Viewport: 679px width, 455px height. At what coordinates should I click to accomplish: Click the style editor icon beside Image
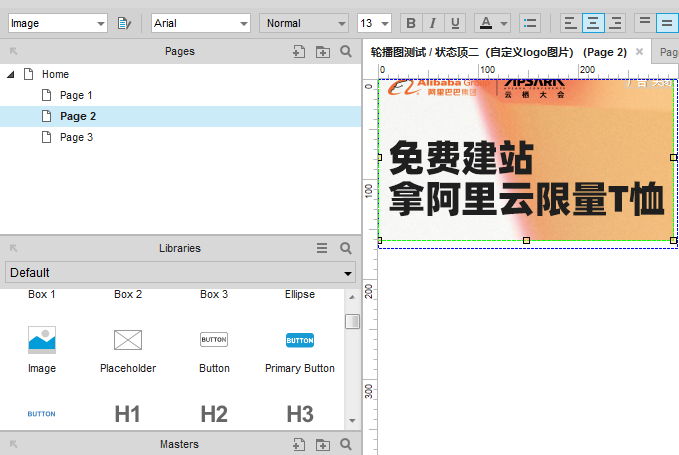pyautogui.click(x=124, y=23)
